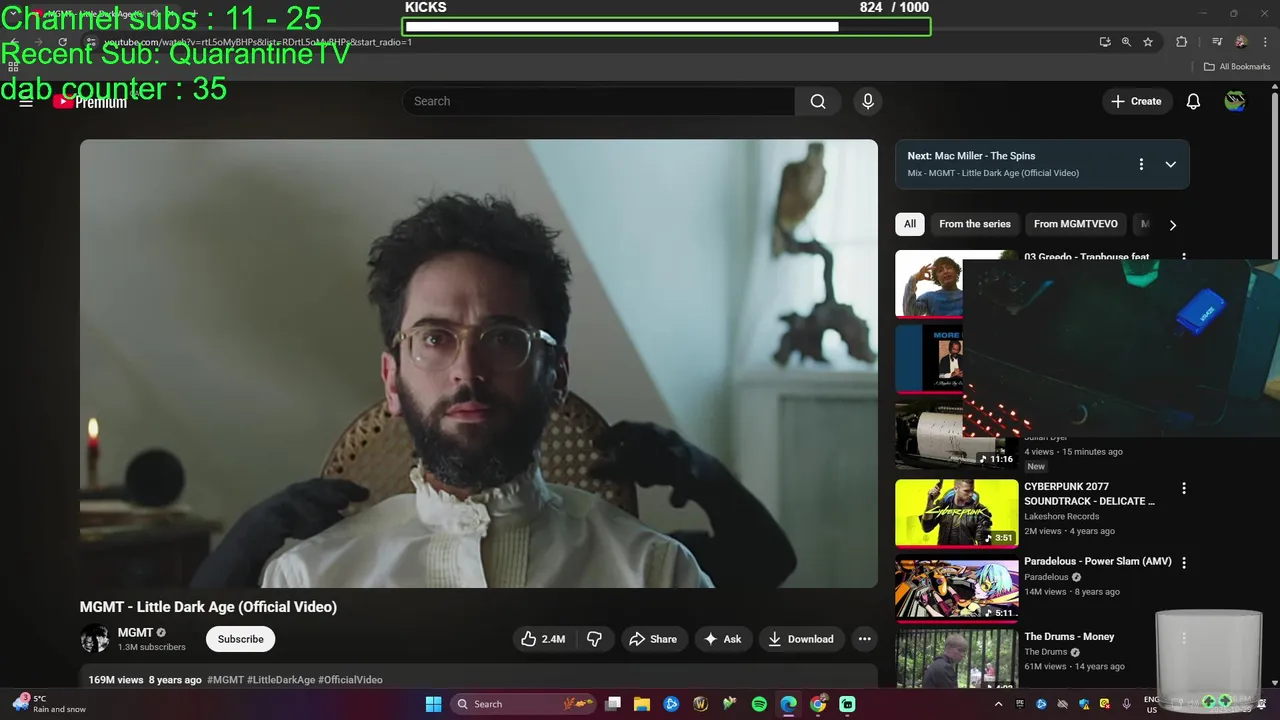
Task: Focus the YouTube search field
Action: click(599, 101)
